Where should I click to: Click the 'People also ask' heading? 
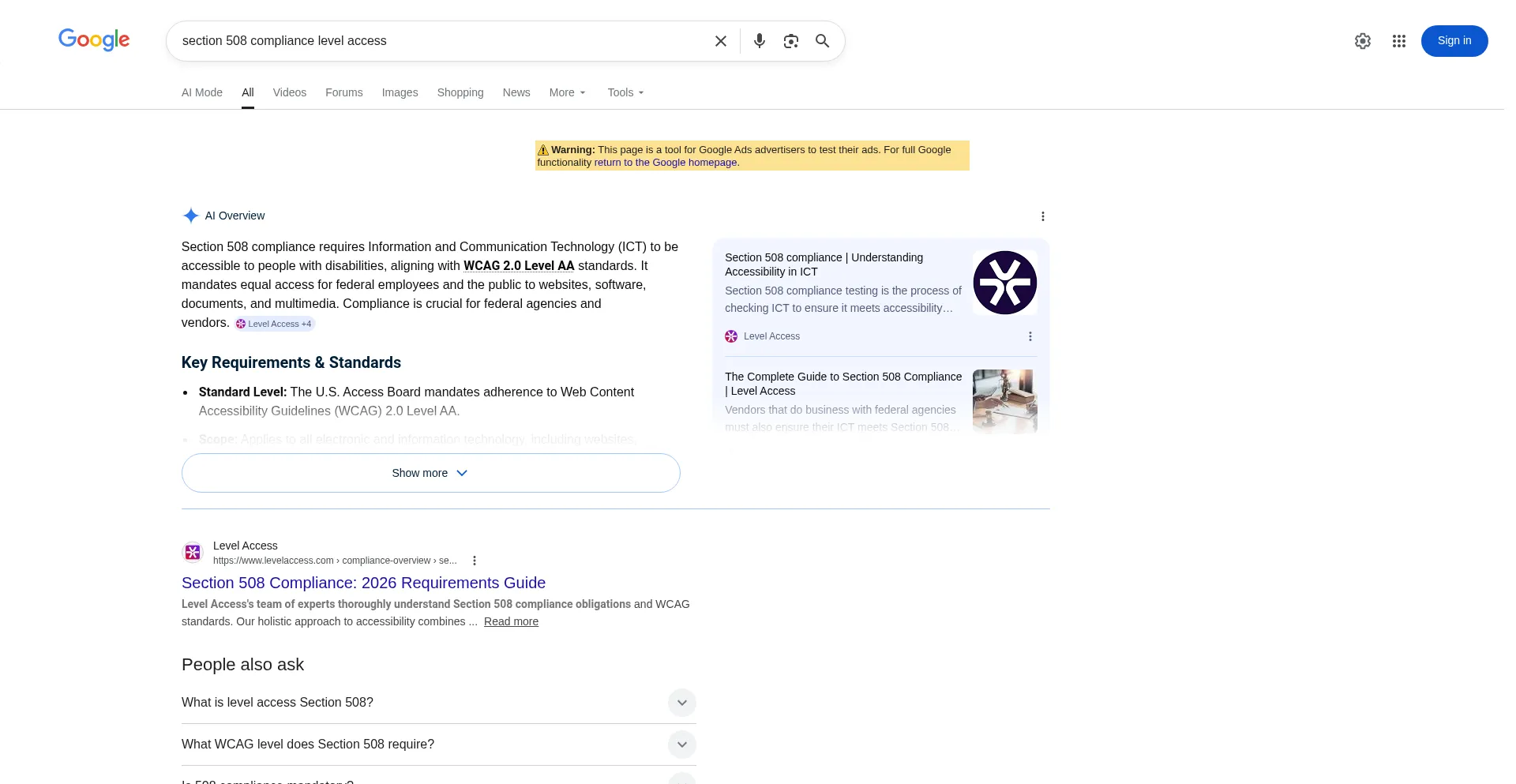click(x=242, y=665)
